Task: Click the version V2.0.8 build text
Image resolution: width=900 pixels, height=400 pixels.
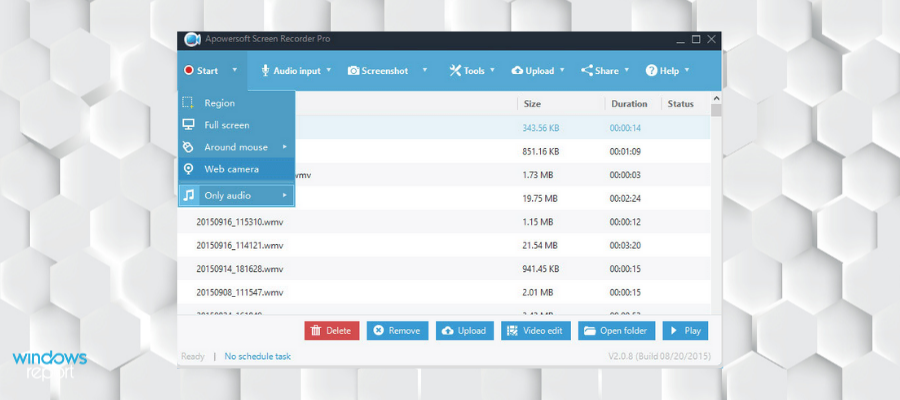Action: click(x=660, y=356)
